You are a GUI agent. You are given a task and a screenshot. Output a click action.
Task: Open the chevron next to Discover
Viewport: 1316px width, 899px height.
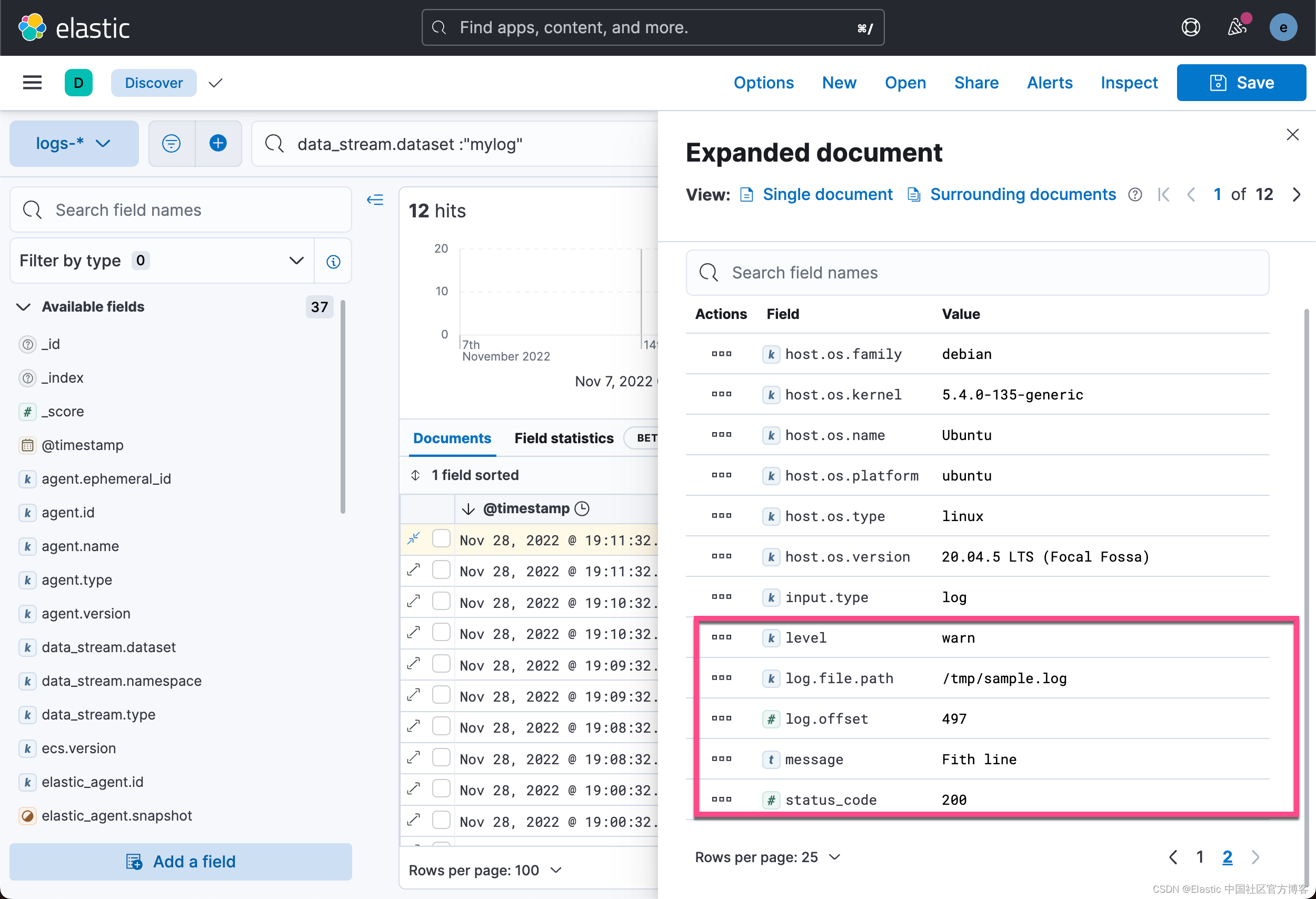215,83
